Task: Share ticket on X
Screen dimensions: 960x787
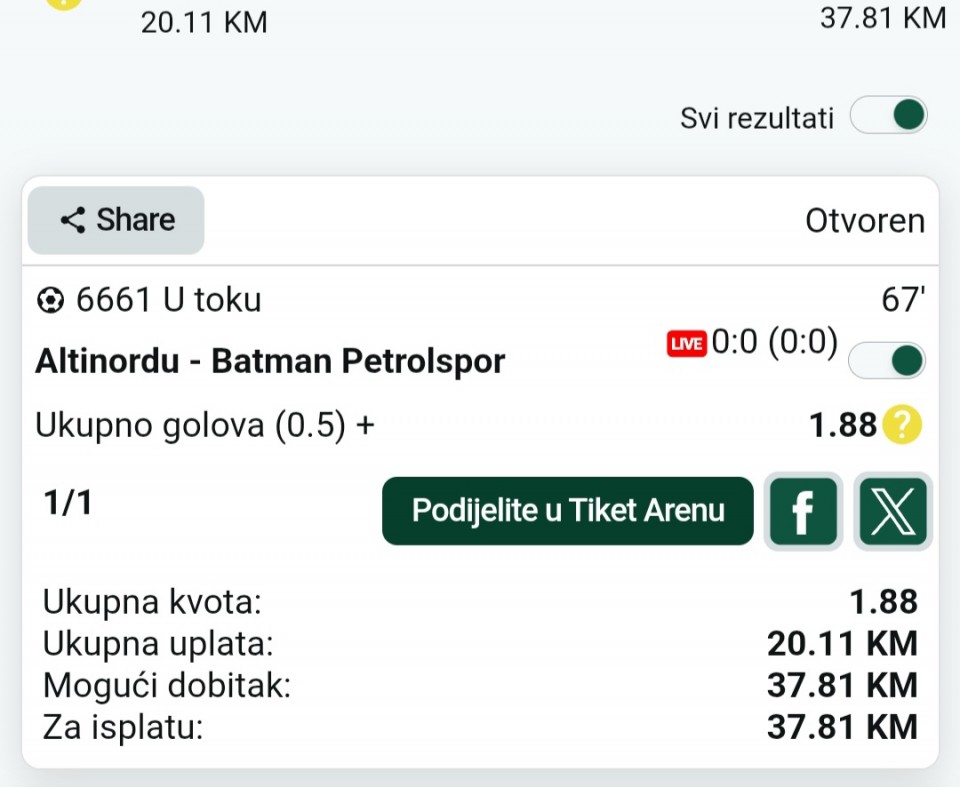Action: [x=893, y=511]
